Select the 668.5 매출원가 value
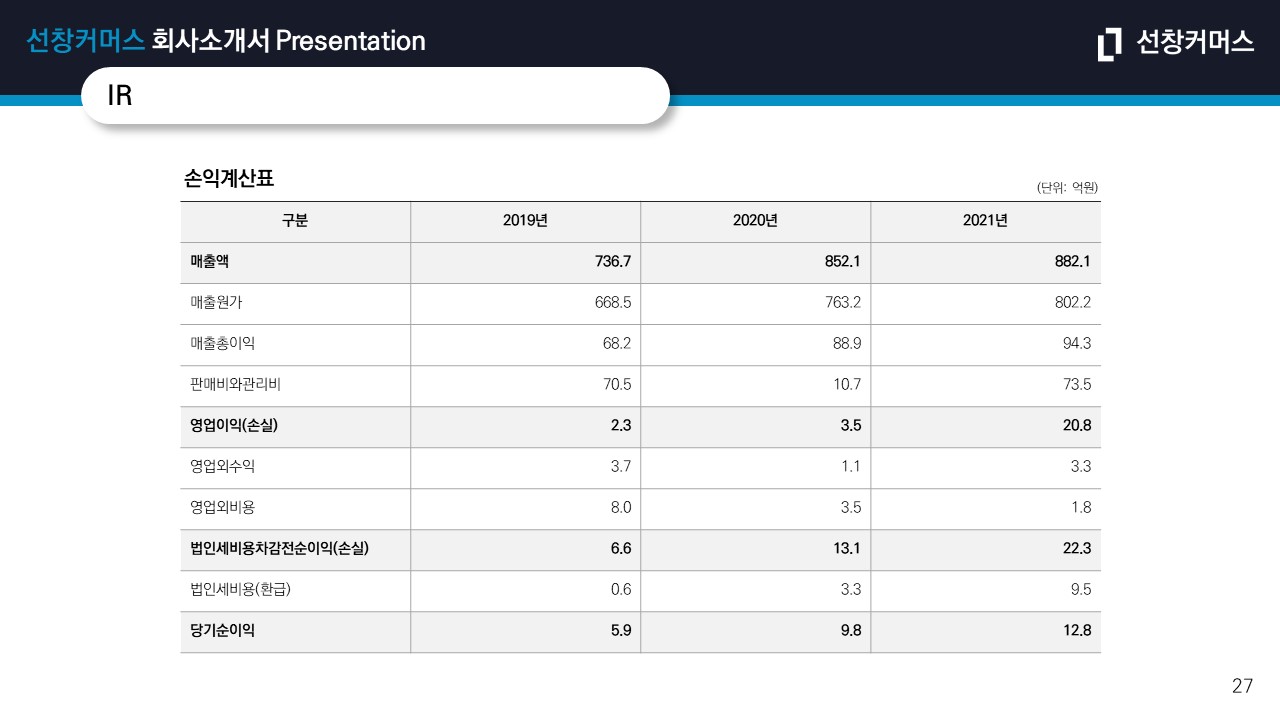Image resolution: width=1280 pixels, height=720 pixels. pos(613,303)
